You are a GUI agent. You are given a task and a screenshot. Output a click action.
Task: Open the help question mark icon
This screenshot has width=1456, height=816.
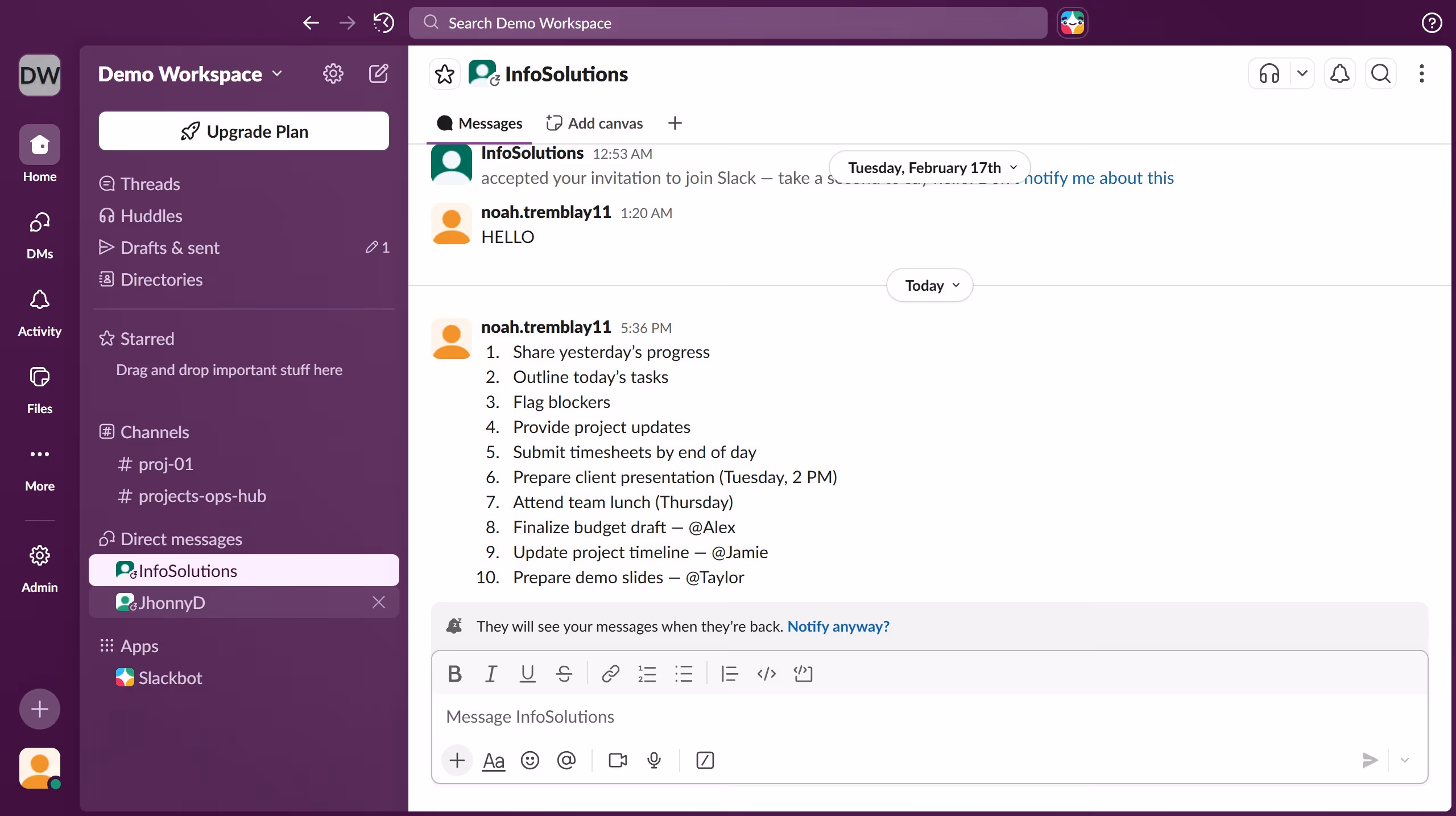click(1432, 23)
